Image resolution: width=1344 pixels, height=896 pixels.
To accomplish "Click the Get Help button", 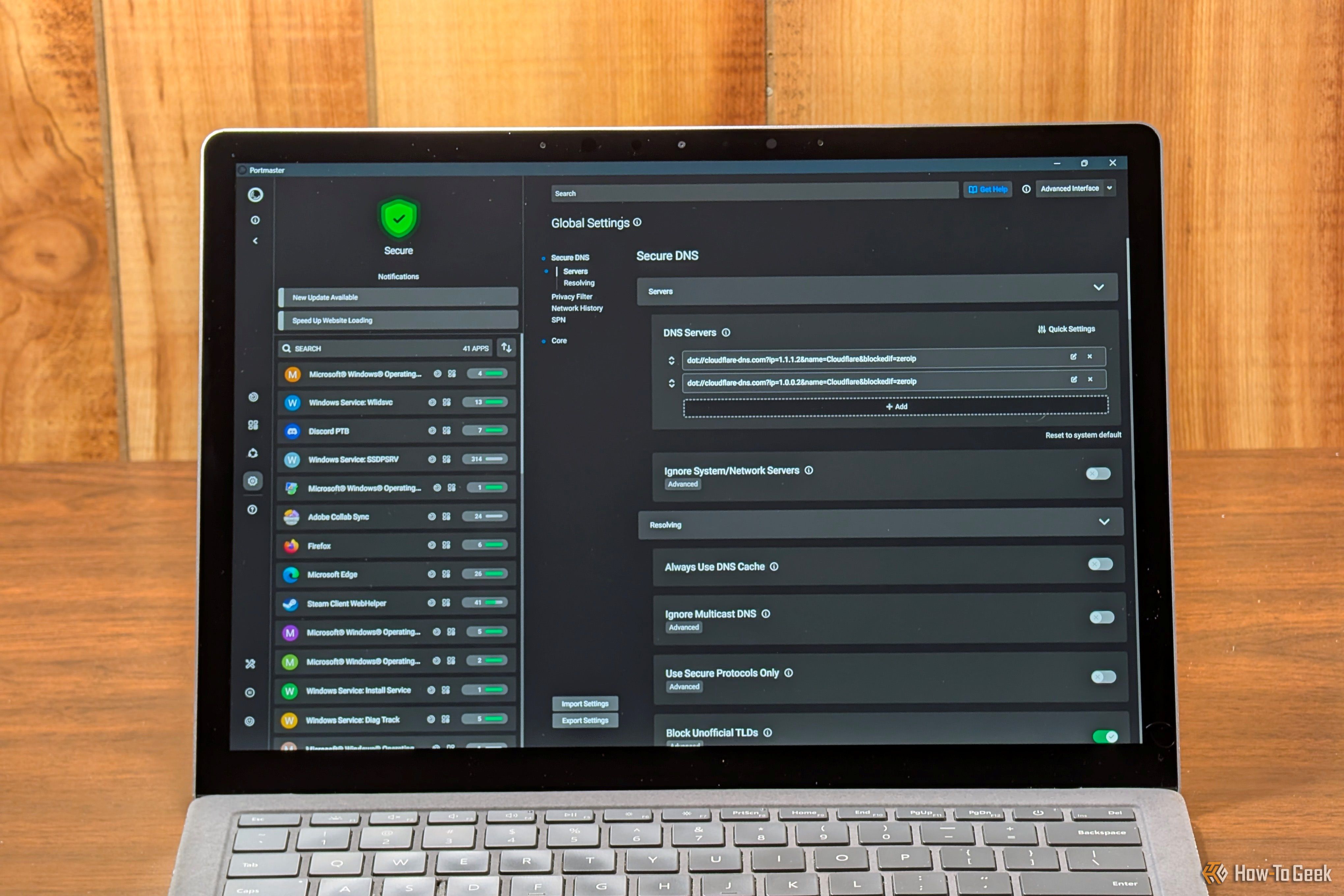I will 988,189.
